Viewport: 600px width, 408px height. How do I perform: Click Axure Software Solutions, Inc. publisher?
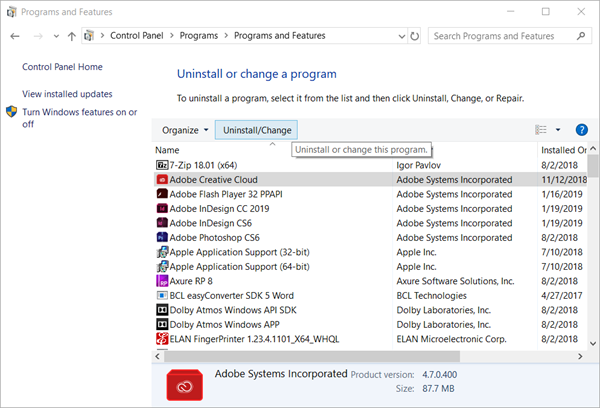tap(455, 281)
